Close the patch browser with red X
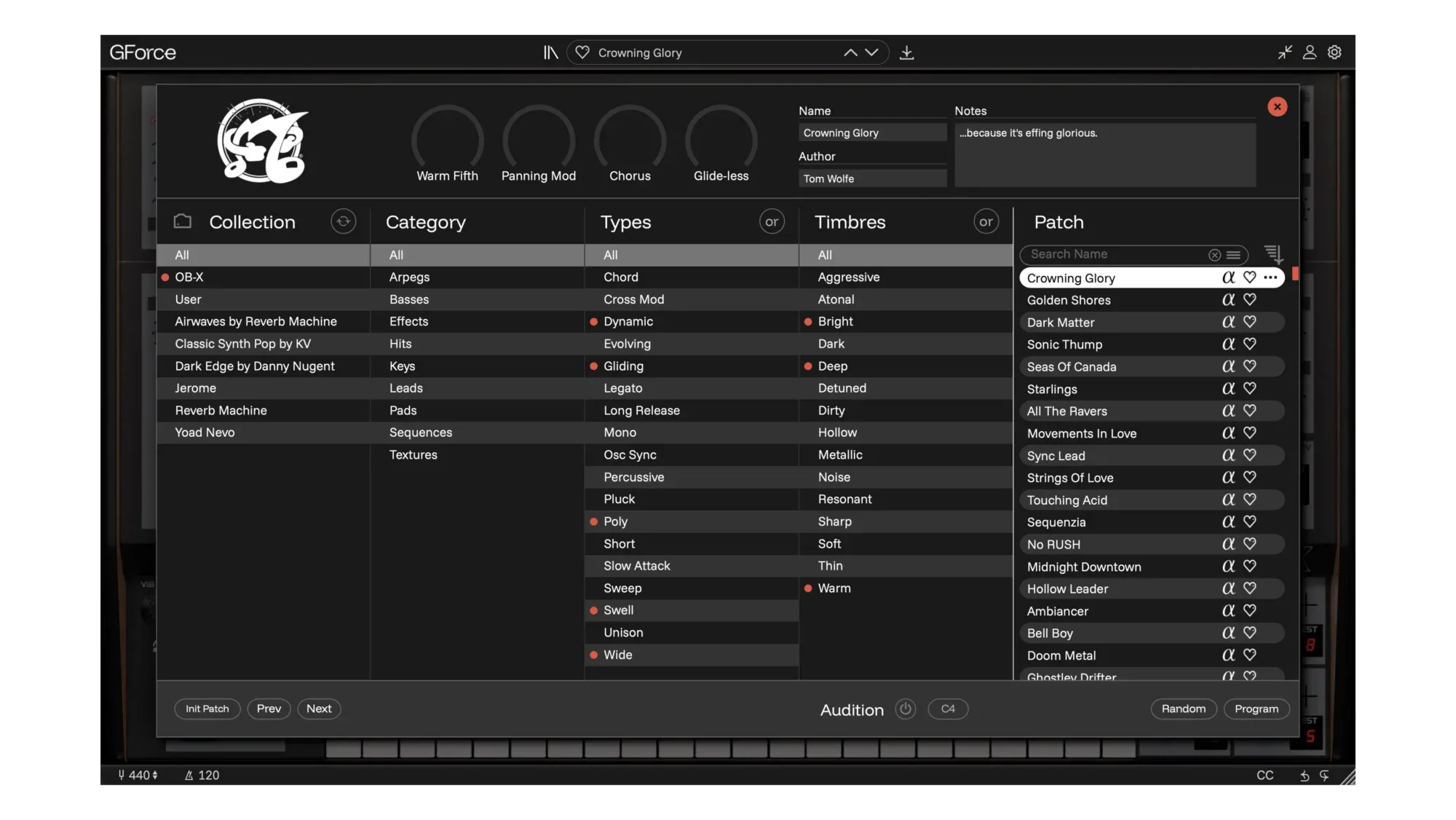Viewport: 1456px width, 820px height. tap(1277, 107)
